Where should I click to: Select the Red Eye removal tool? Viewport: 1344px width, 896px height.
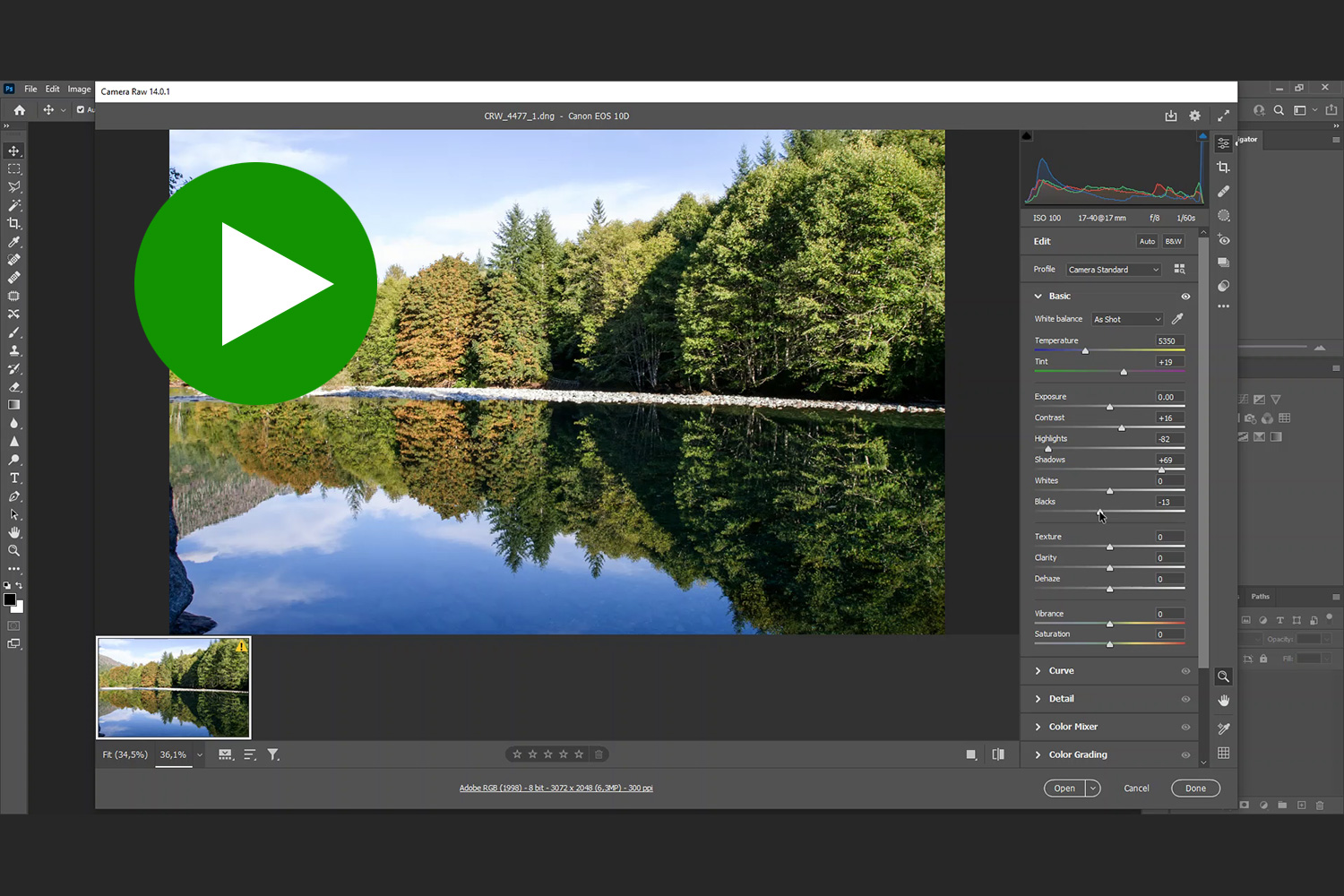click(1223, 240)
